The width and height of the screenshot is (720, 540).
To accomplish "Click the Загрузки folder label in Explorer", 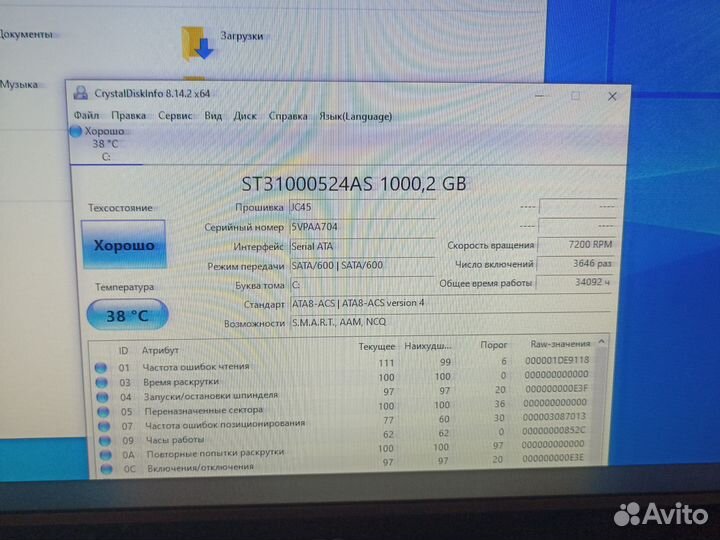I will [x=242, y=36].
